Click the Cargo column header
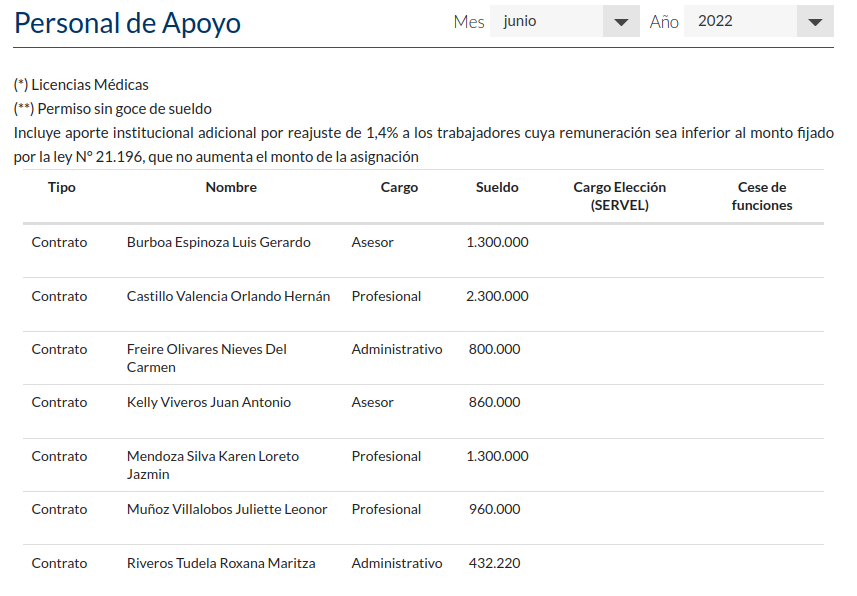 click(399, 187)
